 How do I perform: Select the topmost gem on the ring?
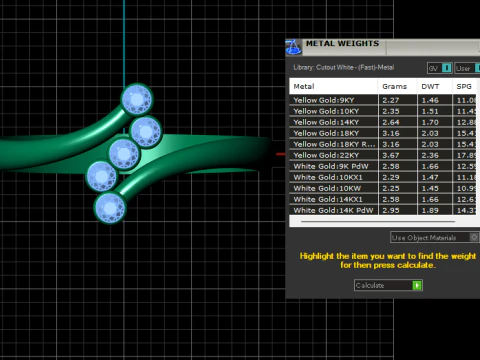coord(136,99)
